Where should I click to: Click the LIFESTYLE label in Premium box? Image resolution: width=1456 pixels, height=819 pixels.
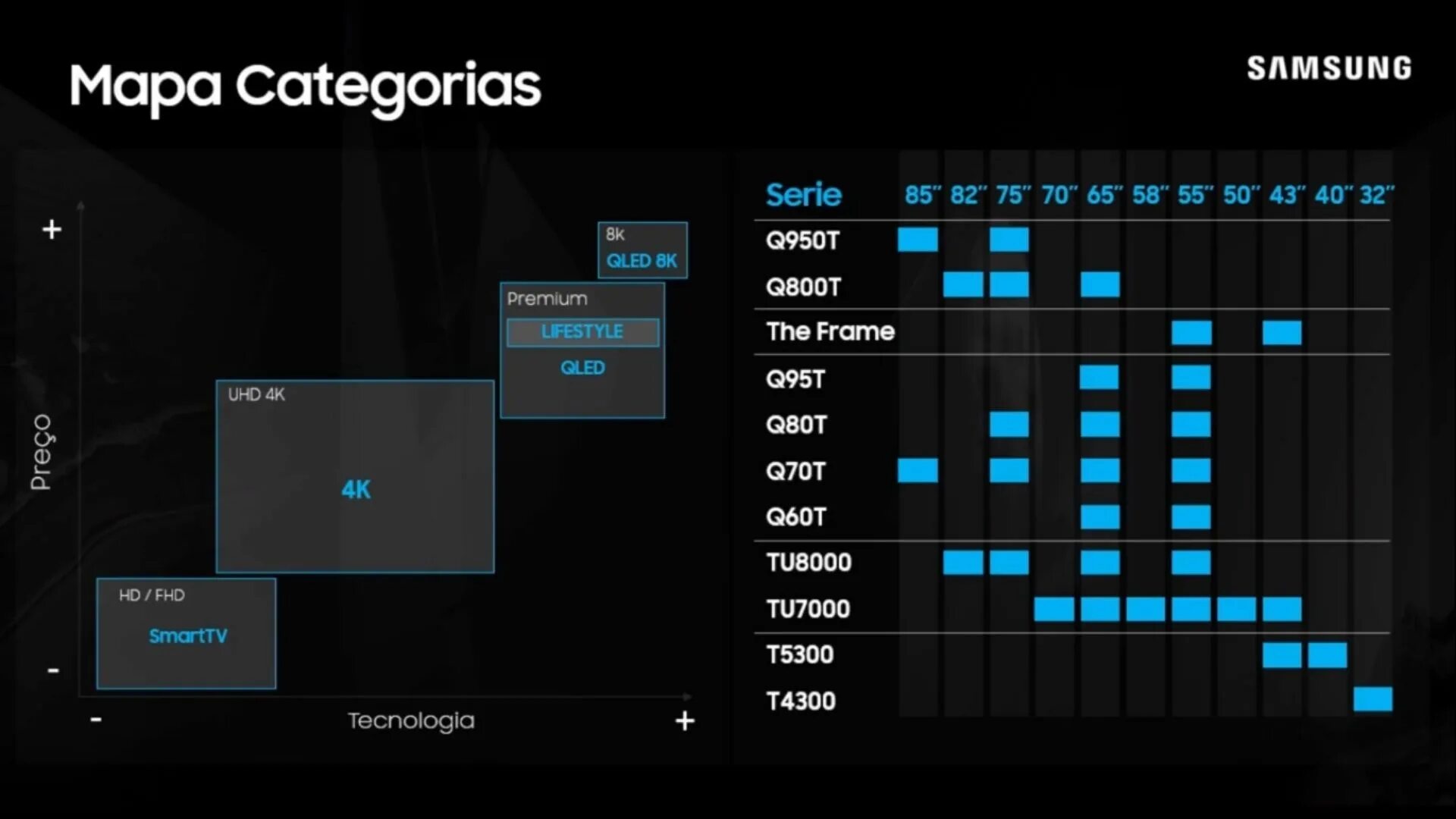(582, 332)
